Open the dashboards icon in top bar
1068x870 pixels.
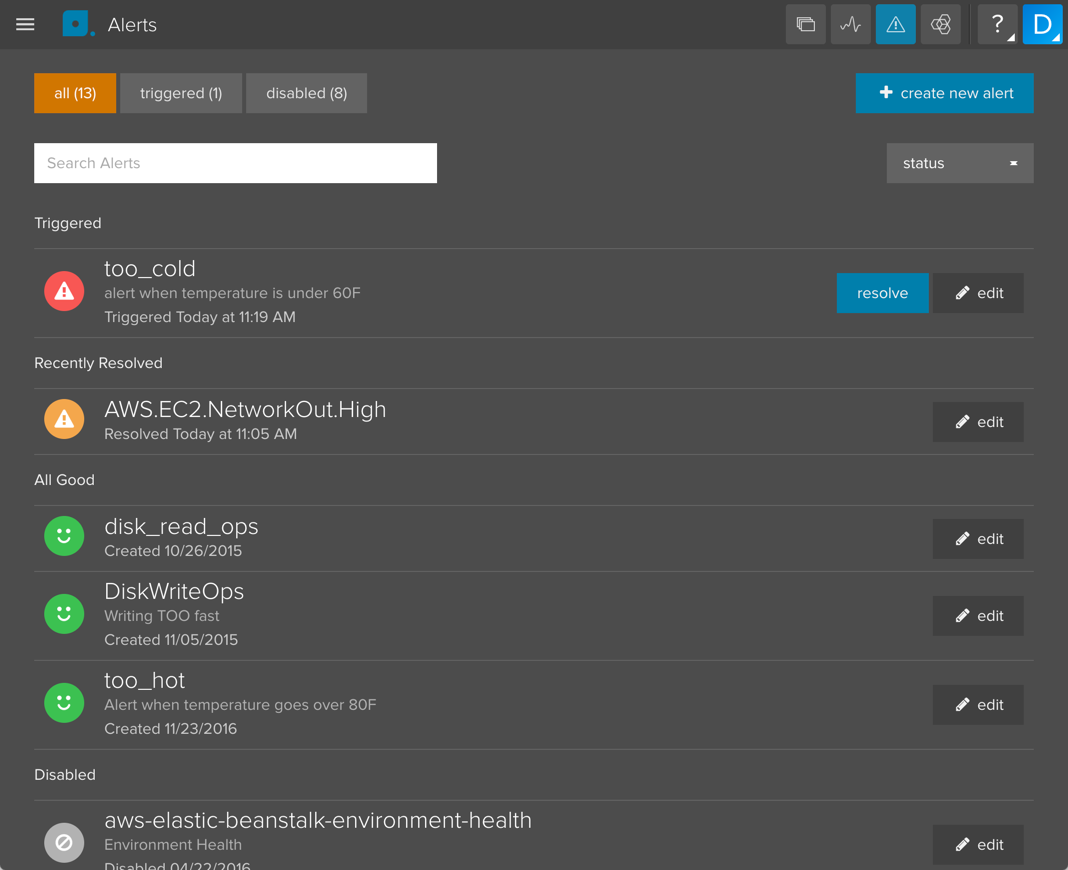click(805, 25)
